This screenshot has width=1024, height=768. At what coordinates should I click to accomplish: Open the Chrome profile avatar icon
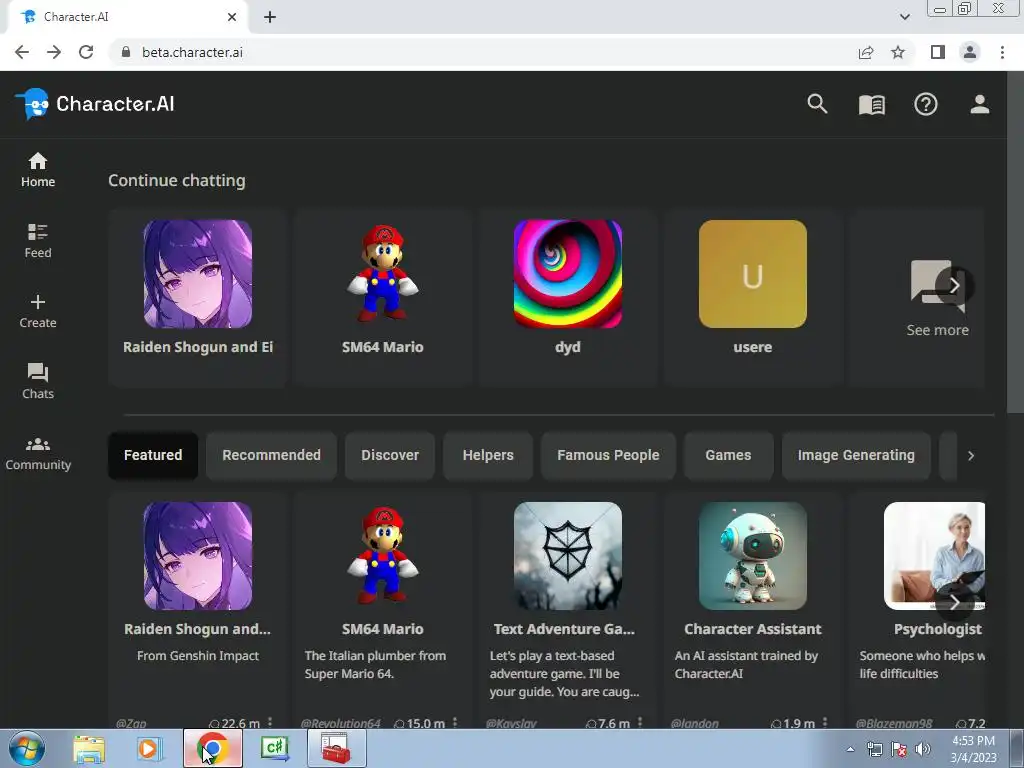[x=970, y=52]
